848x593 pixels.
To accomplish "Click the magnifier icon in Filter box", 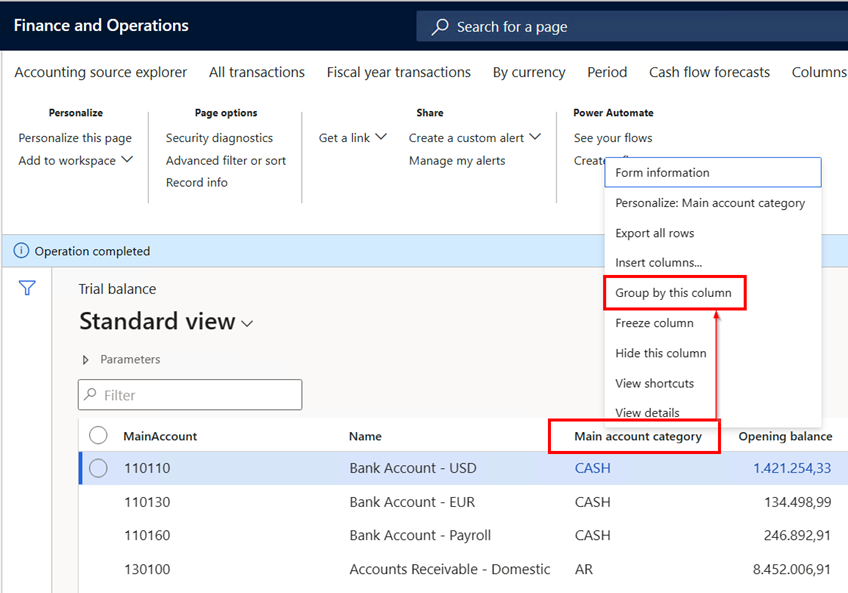I will pyautogui.click(x=90, y=394).
